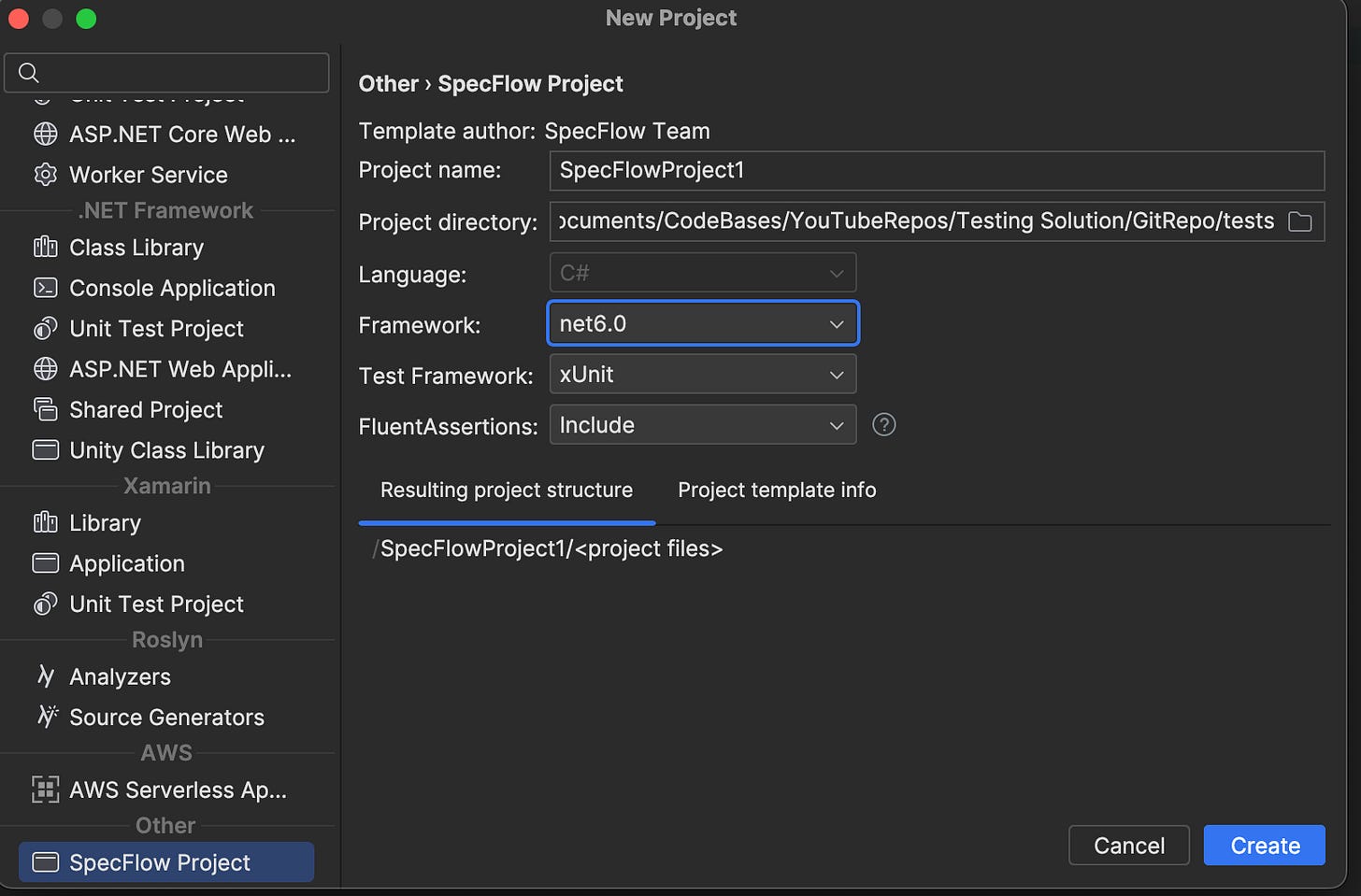Click the FluentAssertions: label

[449, 427]
